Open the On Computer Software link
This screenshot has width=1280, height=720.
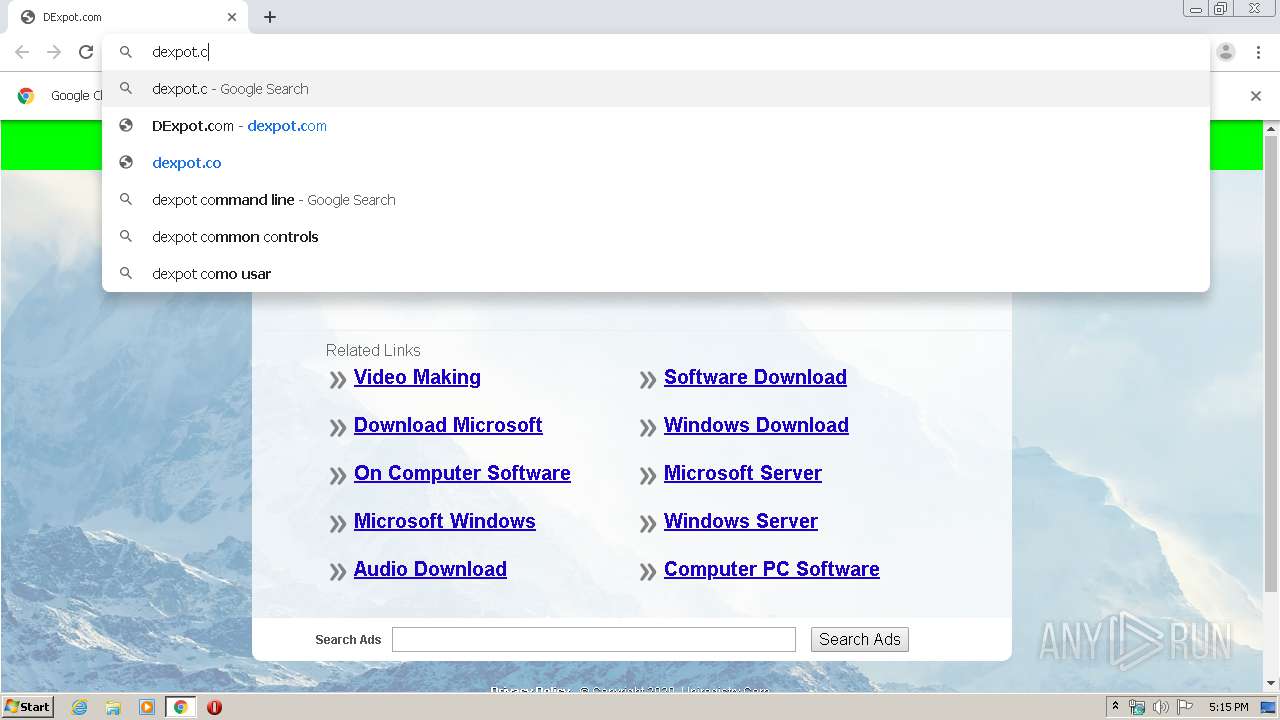(462, 473)
